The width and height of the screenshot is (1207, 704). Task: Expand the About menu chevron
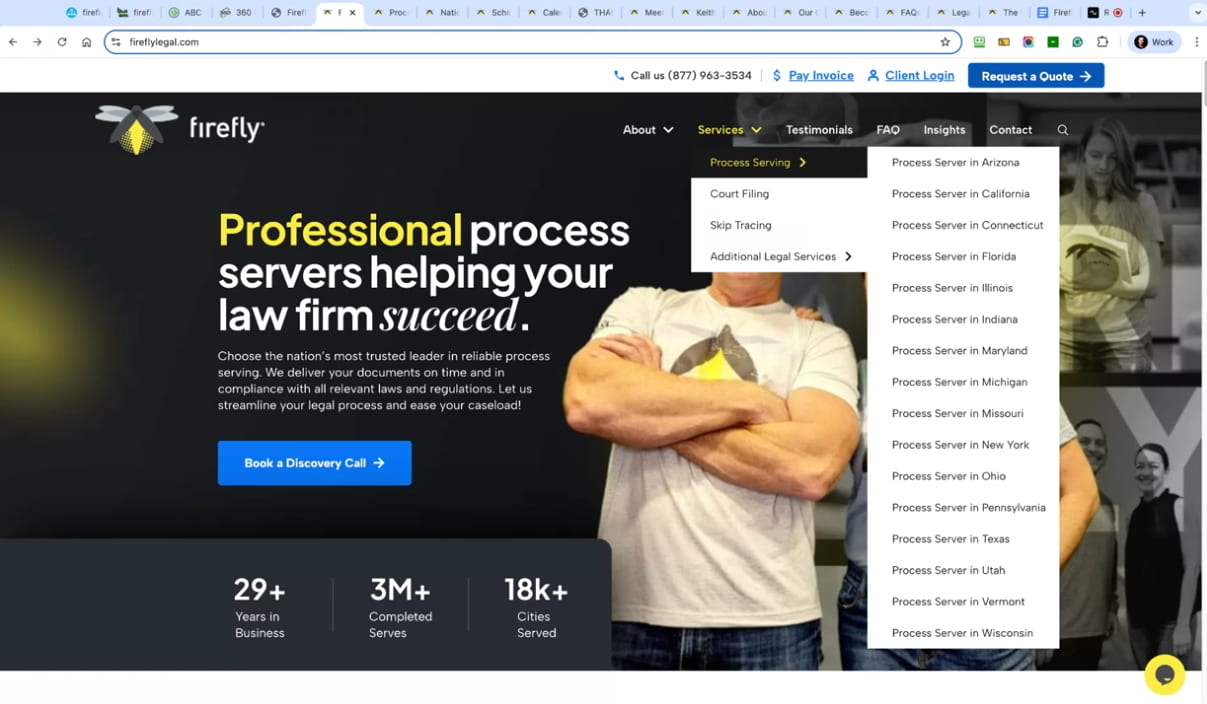[x=668, y=130]
